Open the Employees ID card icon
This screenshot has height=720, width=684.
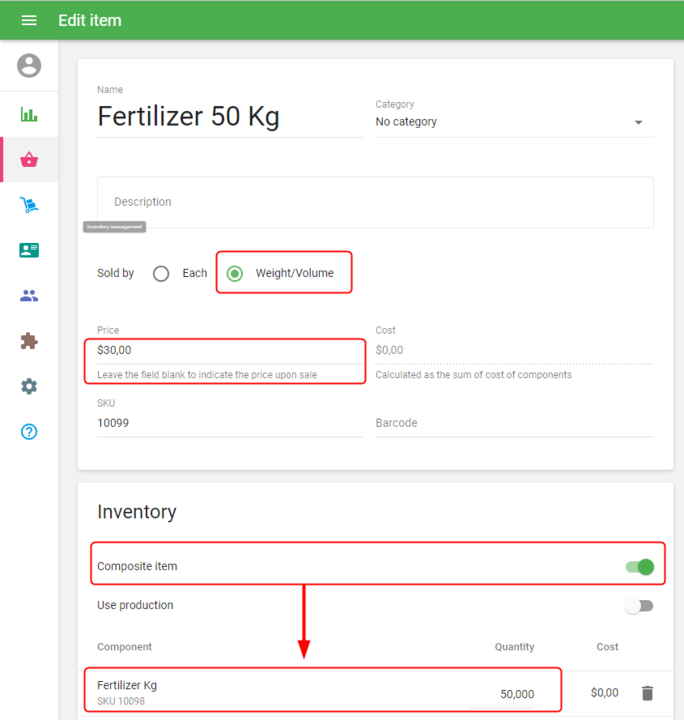pyautogui.click(x=29, y=250)
